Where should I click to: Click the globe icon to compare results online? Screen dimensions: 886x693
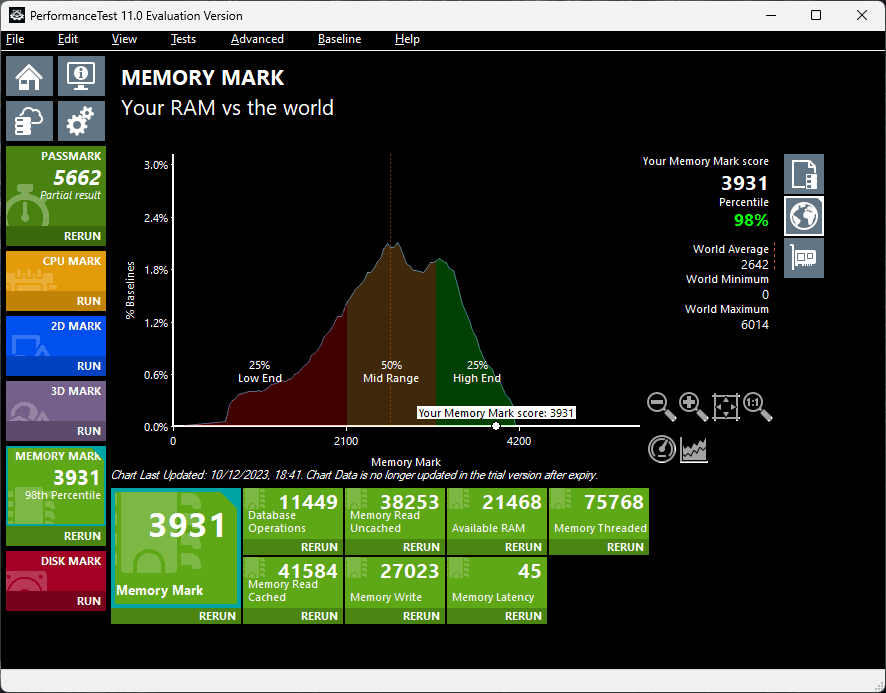pos(803,215)
